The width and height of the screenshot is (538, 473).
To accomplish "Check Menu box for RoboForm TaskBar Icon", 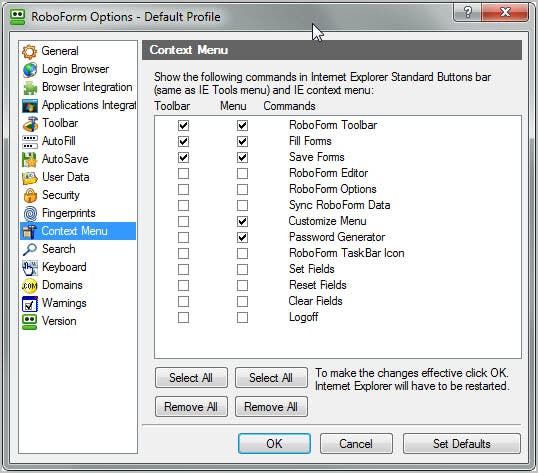I will tap(242, 253).
